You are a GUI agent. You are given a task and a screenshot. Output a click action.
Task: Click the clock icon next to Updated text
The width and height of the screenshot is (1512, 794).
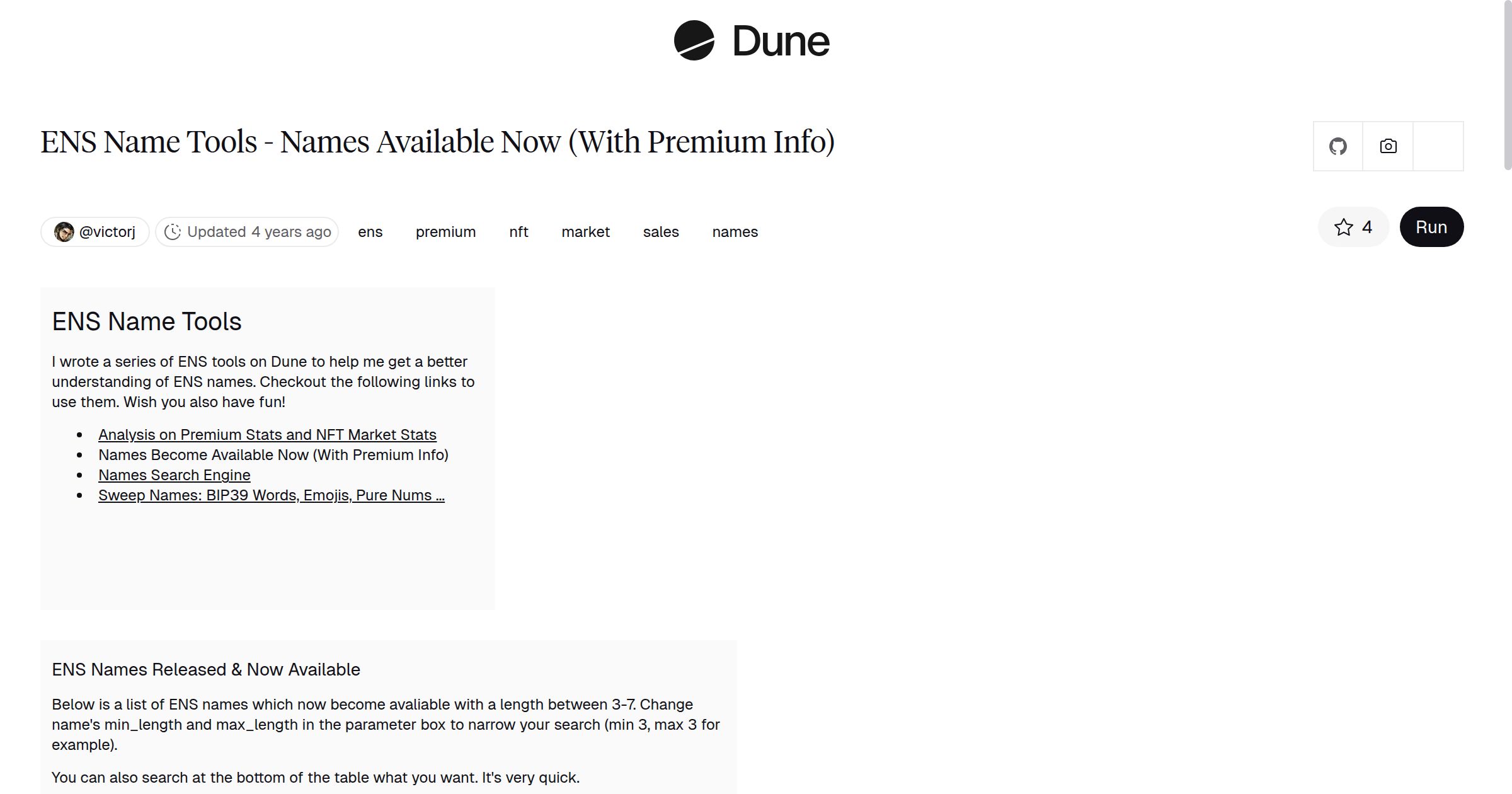click(x=174, y=231)
